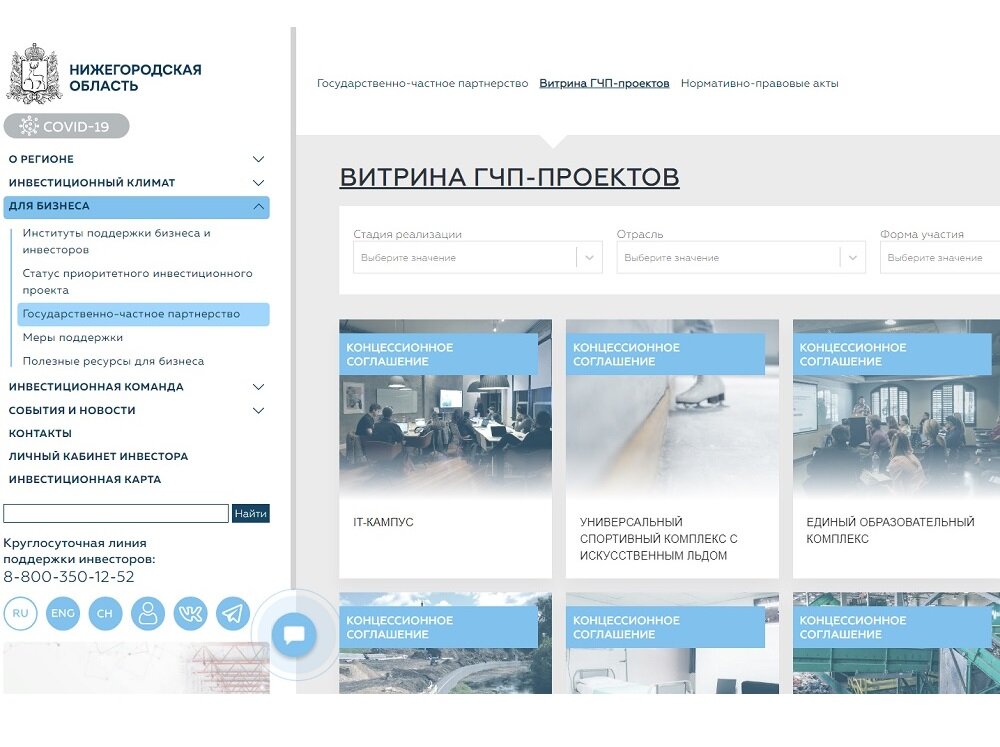Open the Telegram channel icon
The height and width of the screenshot is (747, 1000).
click(233, 613)
